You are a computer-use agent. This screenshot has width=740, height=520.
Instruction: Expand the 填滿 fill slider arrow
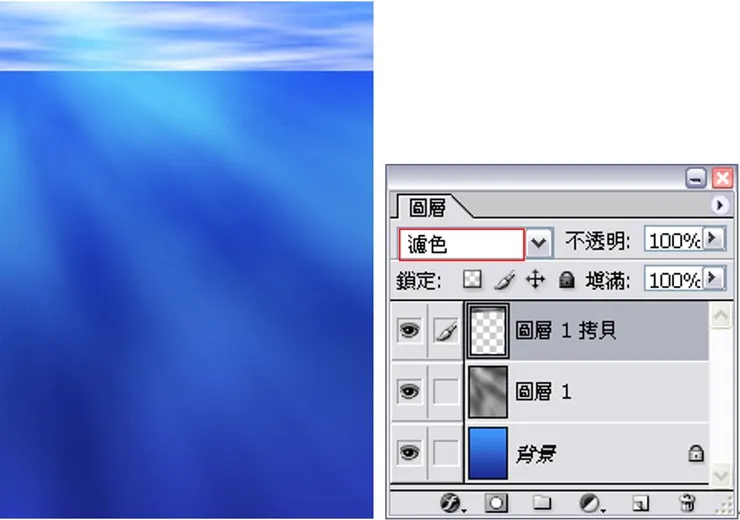point(713,278)
